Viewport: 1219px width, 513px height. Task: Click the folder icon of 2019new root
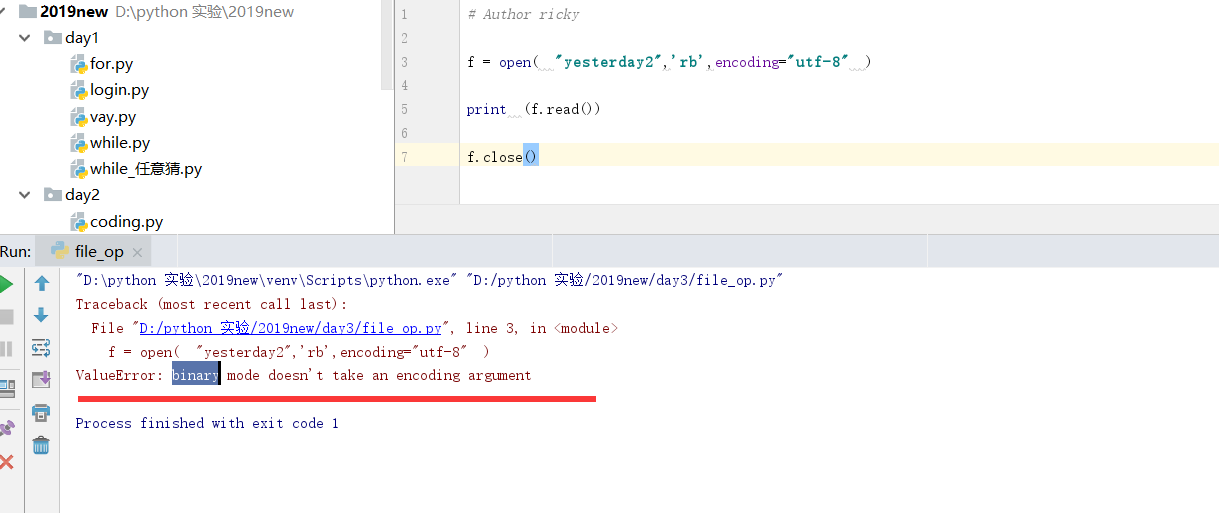tap(27, 12)
